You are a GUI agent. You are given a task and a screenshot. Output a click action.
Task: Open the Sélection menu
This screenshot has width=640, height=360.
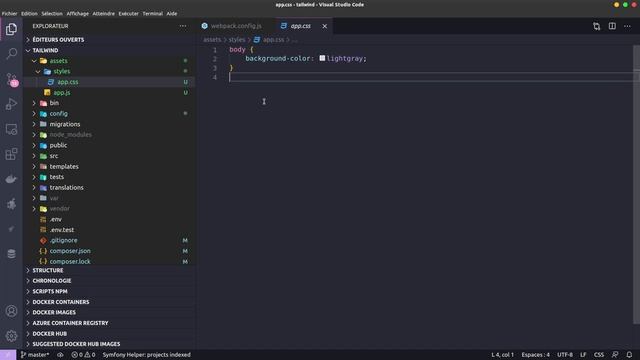point(52,13)
